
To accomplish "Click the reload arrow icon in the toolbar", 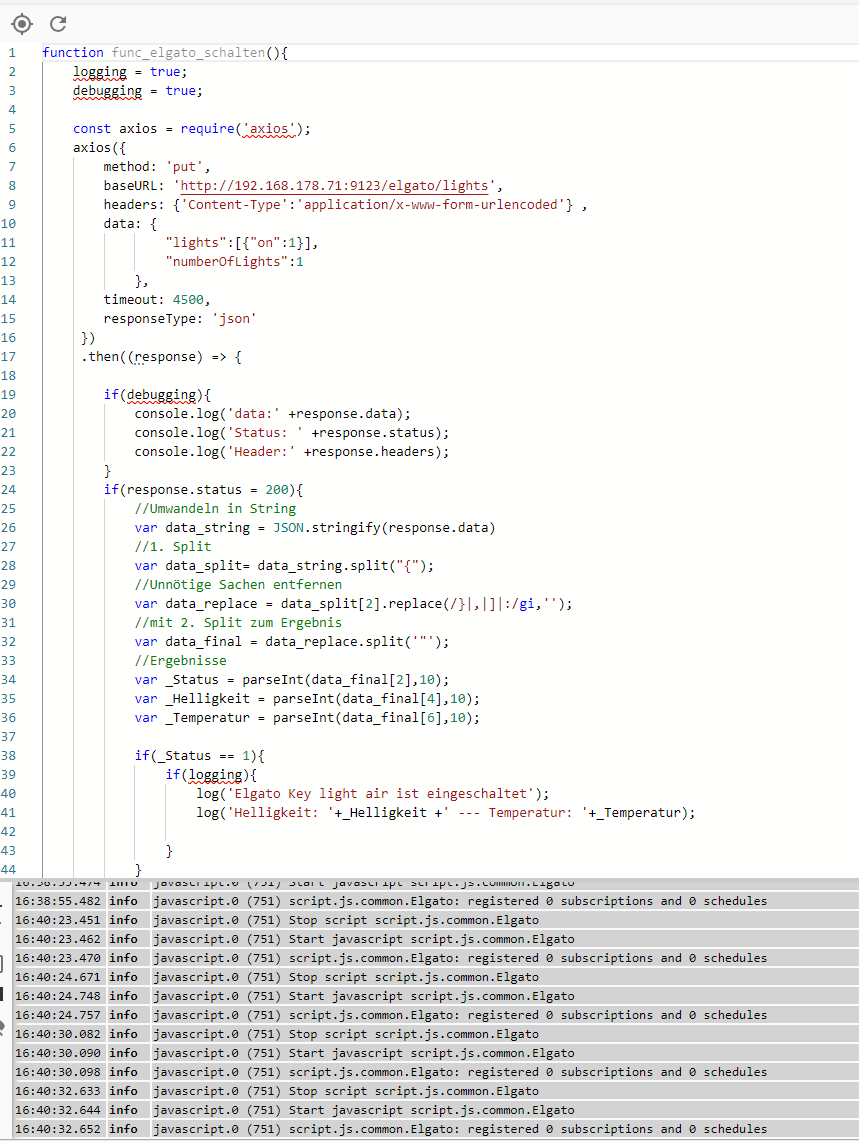I will click(x=58, y=24).
